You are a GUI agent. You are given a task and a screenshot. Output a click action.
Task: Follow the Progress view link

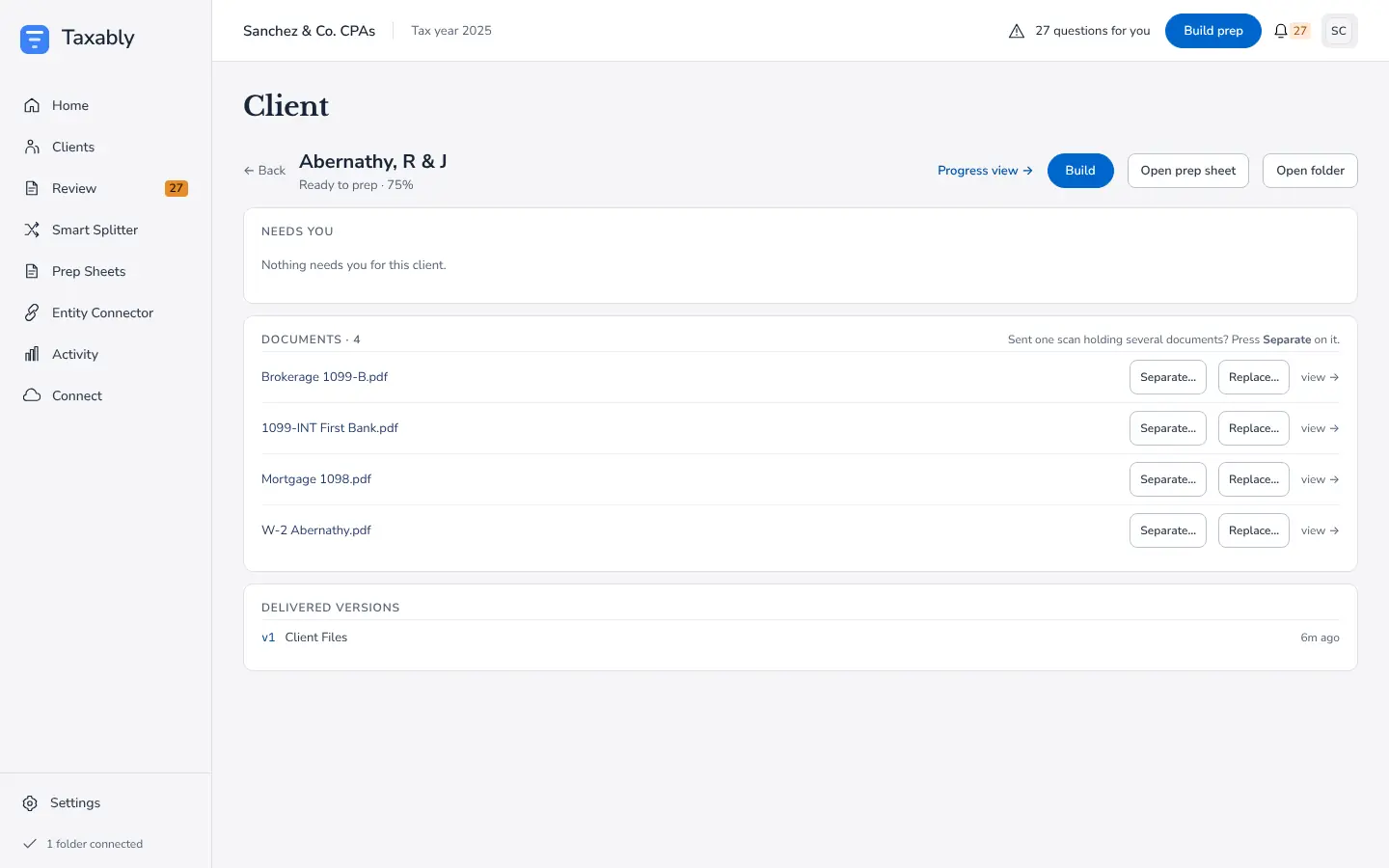(x=985, y=171)
